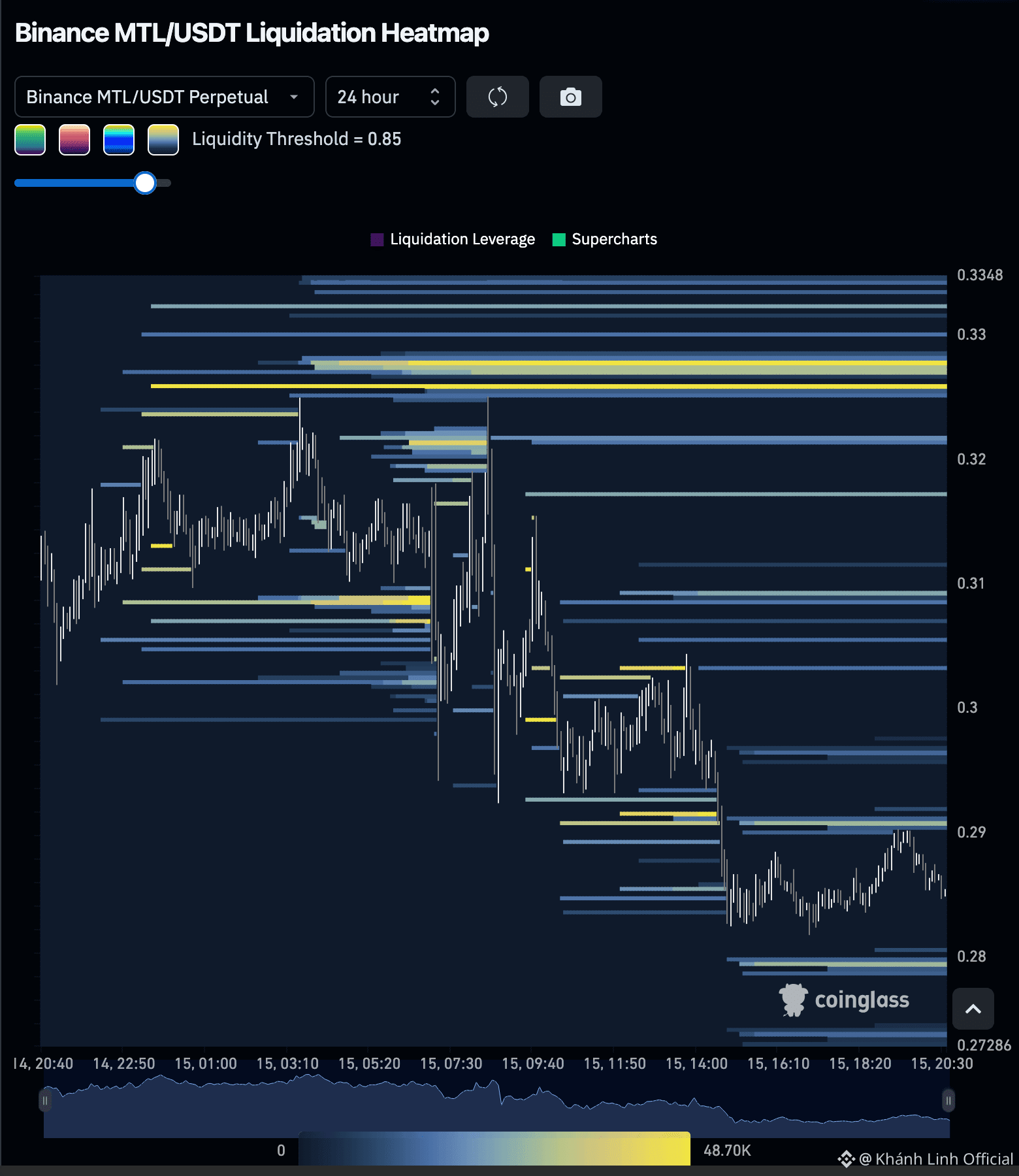
Task: Click the Liquidity Threshold slider handle
Action: tap(145, 183)
